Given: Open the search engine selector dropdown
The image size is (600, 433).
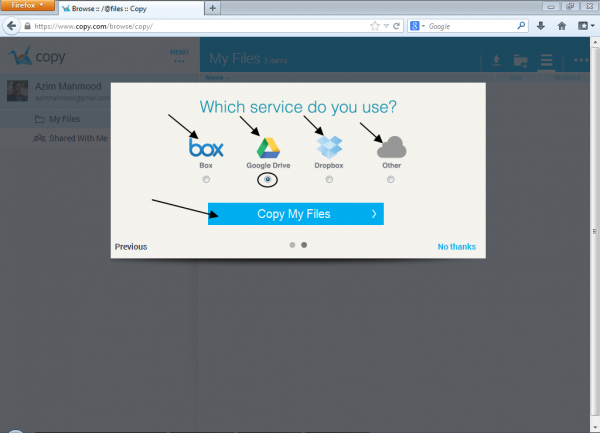Looking at the screenshot, I should click(x=417, y=26).
